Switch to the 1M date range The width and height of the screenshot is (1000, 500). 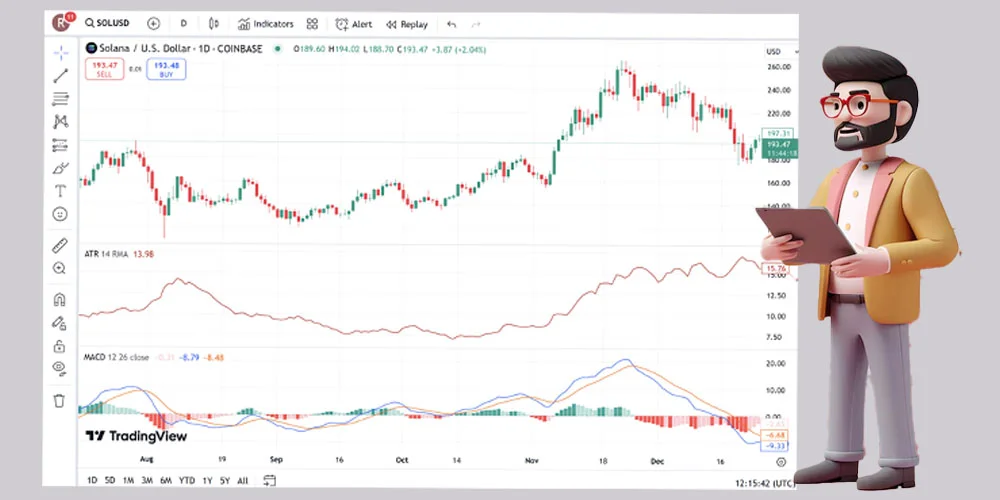128,480
